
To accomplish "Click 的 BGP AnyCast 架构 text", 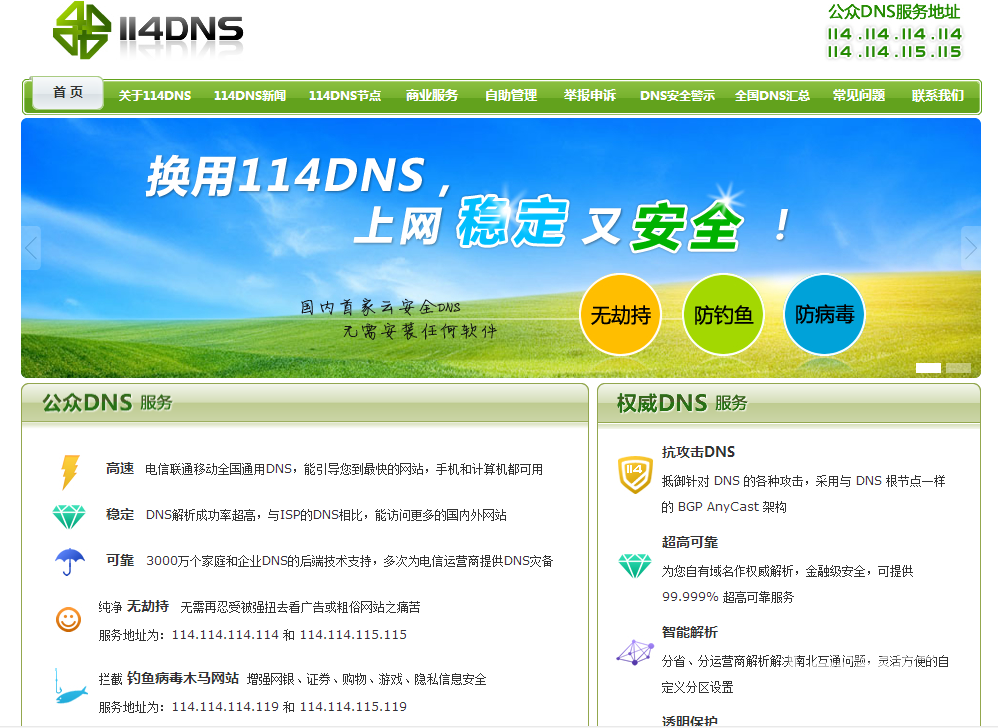I will coord(724,507).
